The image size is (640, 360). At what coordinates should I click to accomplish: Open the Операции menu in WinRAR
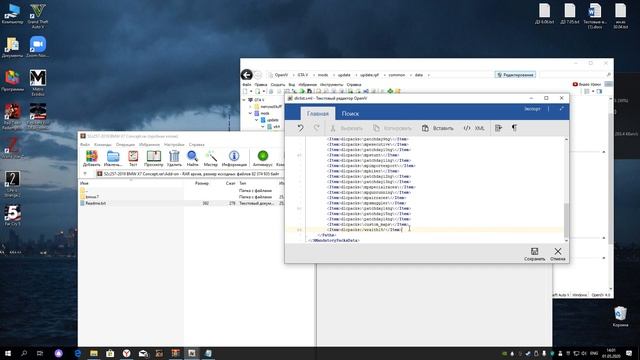pyautogui.click(x=125, y=144)
